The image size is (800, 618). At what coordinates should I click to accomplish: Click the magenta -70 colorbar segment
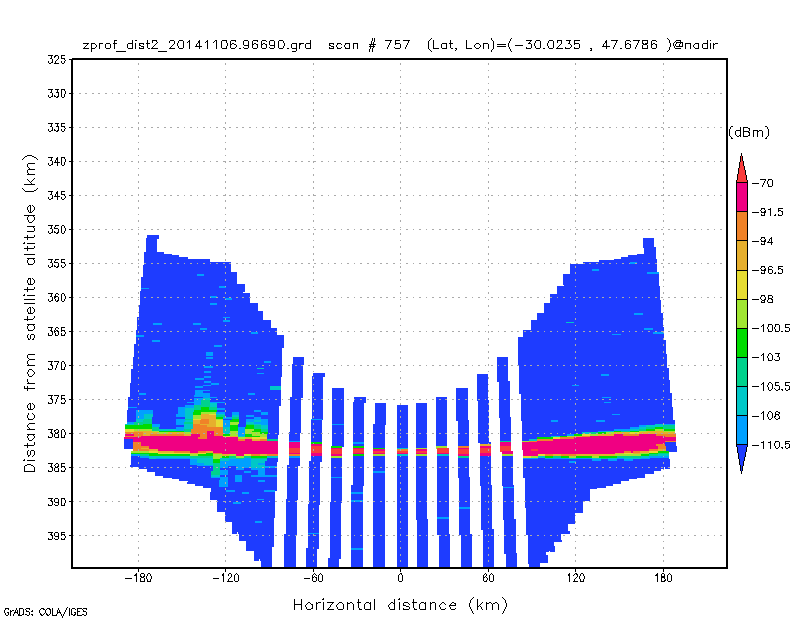[742, 197]
